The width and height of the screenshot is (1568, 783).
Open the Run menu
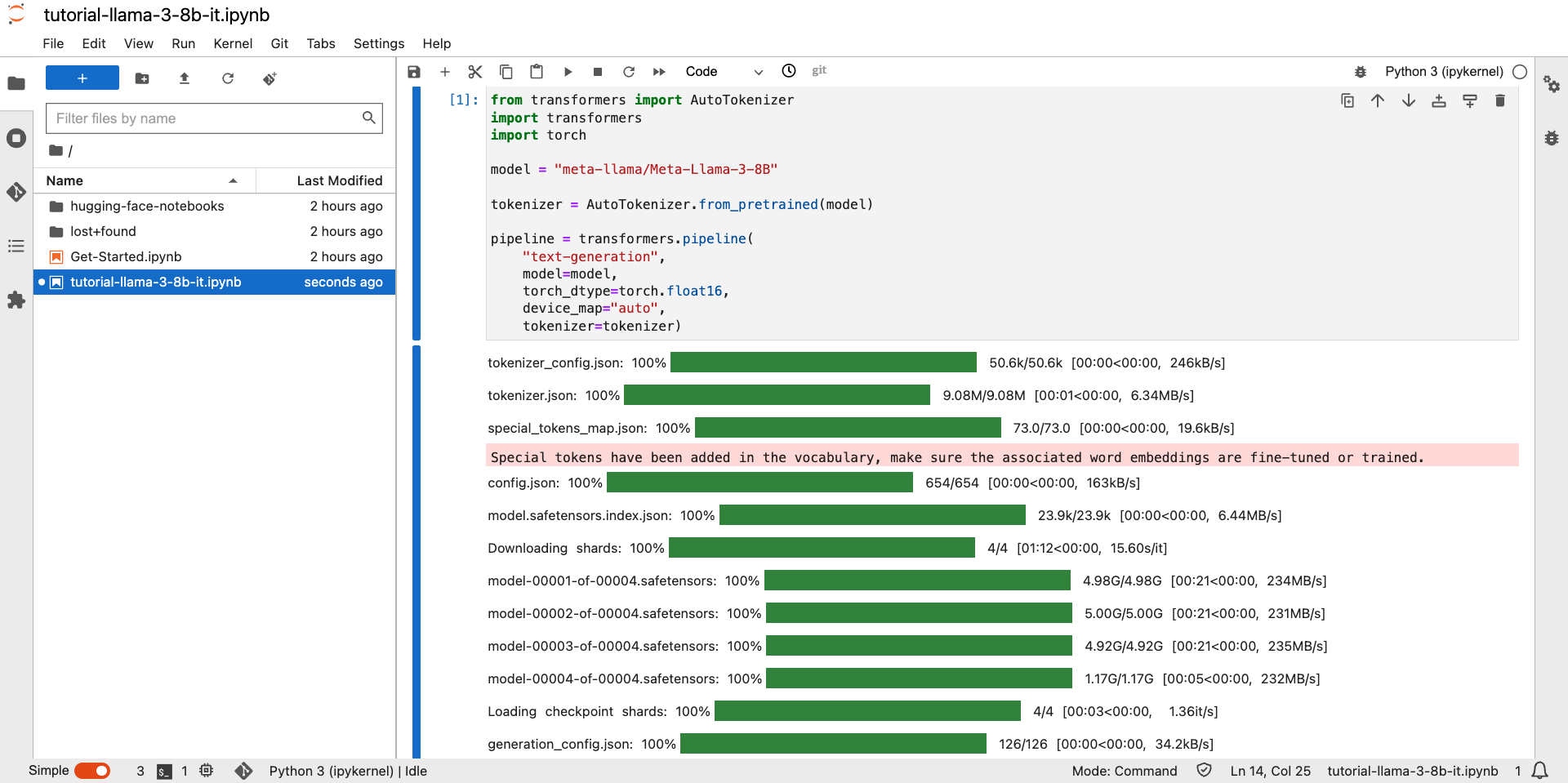(x=183, y=43)
